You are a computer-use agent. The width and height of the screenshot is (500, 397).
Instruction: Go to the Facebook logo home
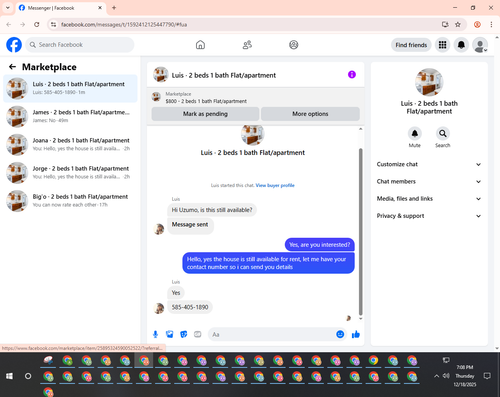pos(14,45)
